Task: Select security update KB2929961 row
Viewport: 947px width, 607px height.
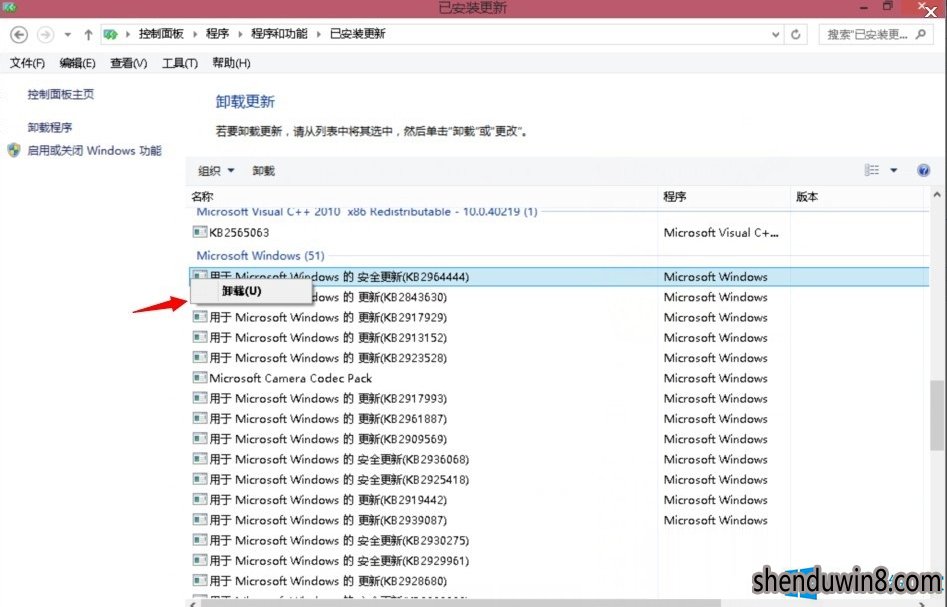Action: [x=559, y=560]
